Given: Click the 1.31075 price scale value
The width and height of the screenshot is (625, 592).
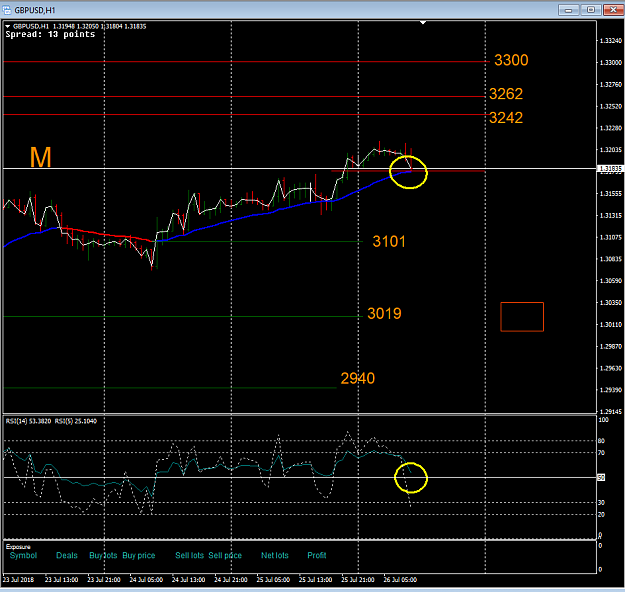Looking at the screenshot, I should point(611,237).
